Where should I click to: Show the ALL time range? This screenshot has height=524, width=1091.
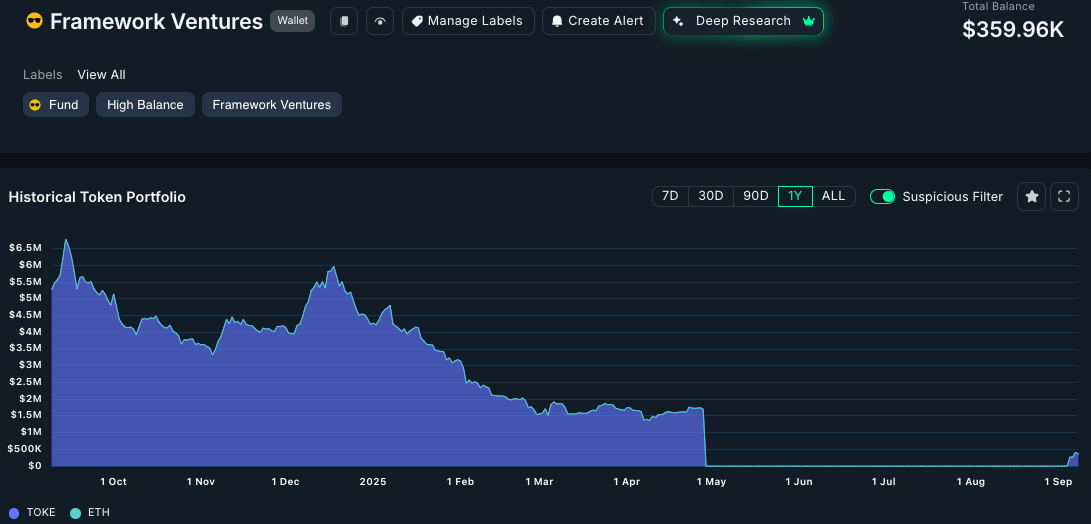(x=833, y=196)
